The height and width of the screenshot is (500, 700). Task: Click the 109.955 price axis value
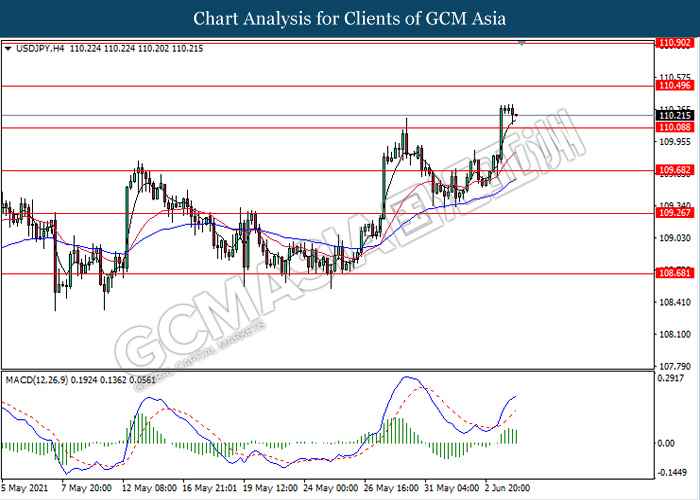(675, 142)
